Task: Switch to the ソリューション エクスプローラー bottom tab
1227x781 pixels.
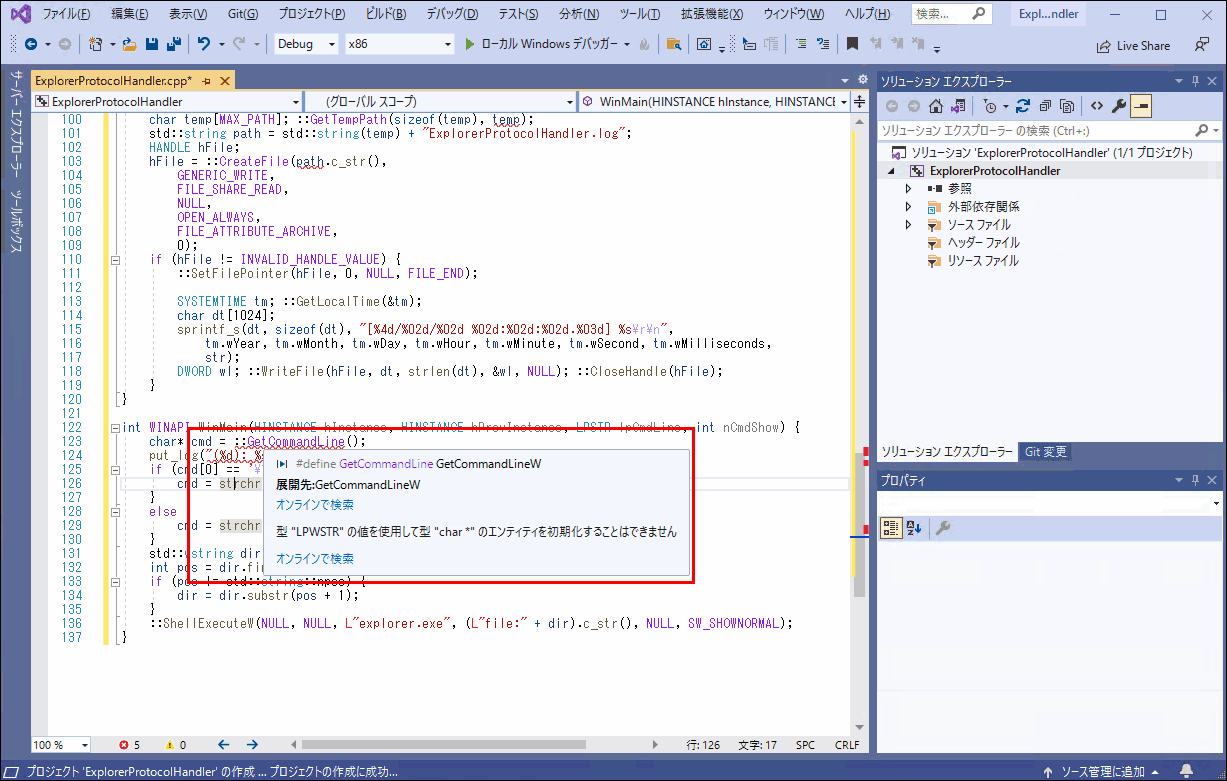Action: tap(946, 452)
